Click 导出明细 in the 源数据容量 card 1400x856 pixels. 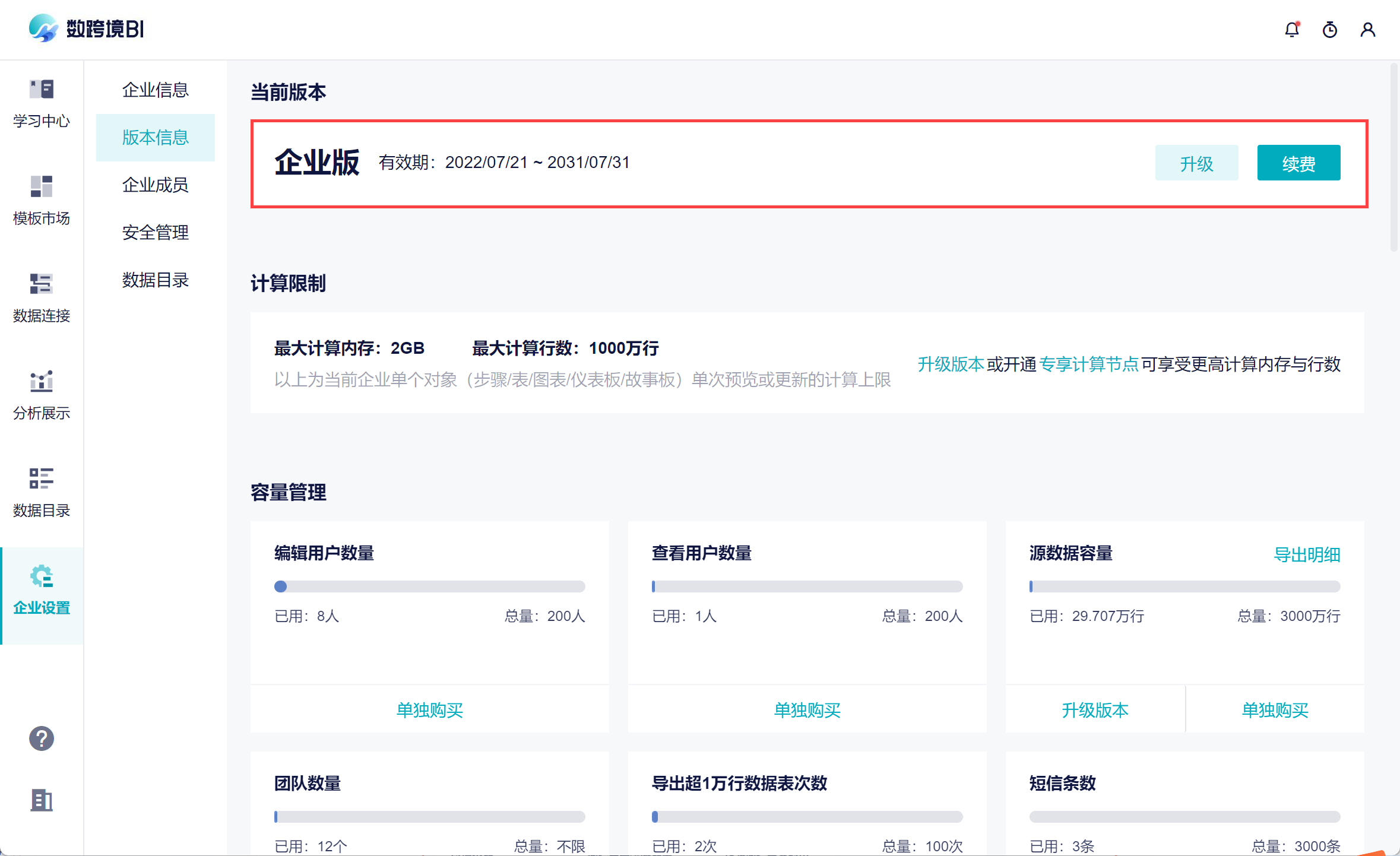pos(1307,554)
